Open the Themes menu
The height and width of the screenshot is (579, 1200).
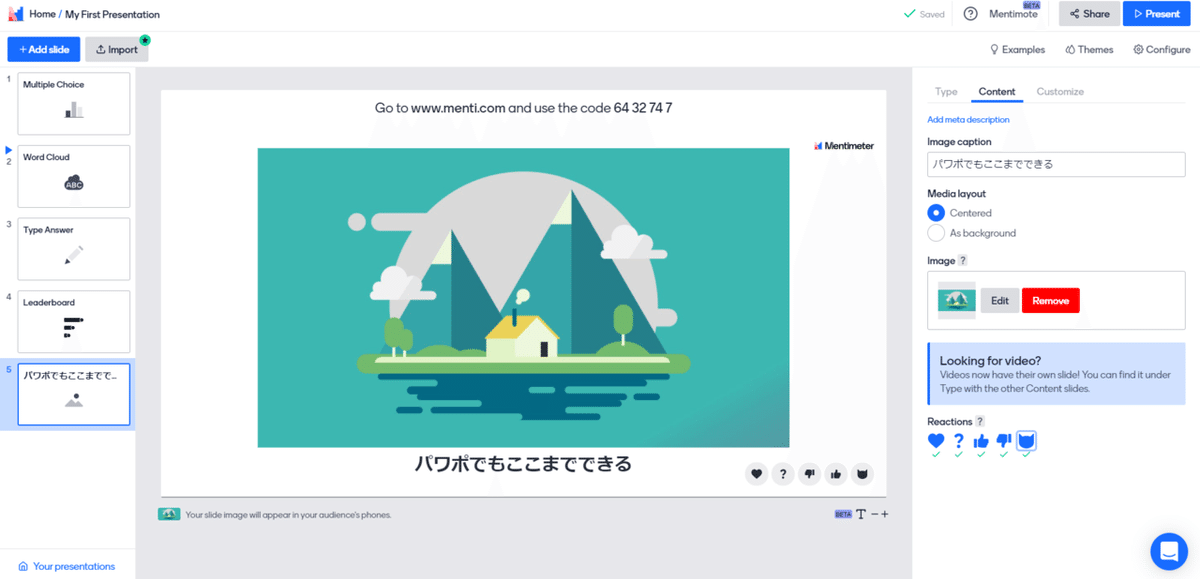click(x=1089, y=49)
